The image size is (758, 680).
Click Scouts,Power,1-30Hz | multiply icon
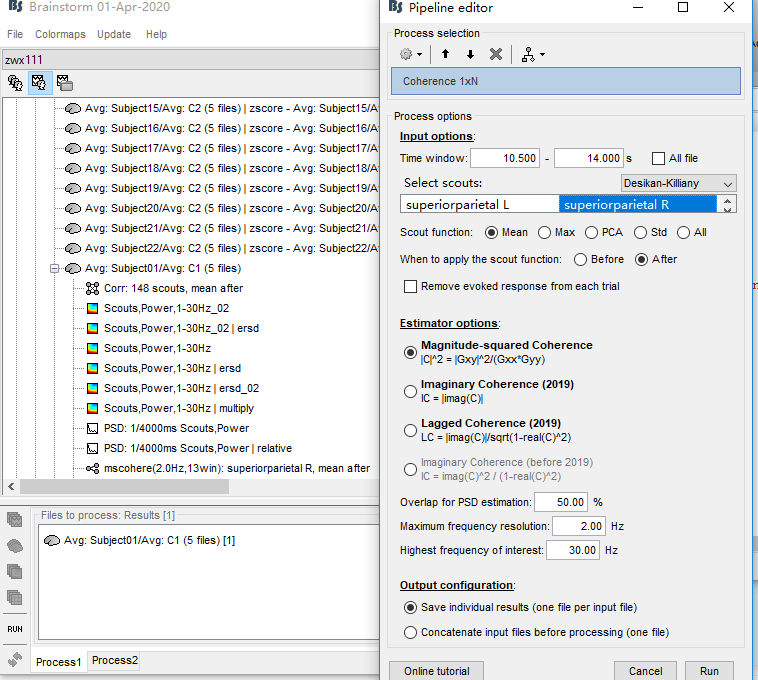(x=92, y=408)
